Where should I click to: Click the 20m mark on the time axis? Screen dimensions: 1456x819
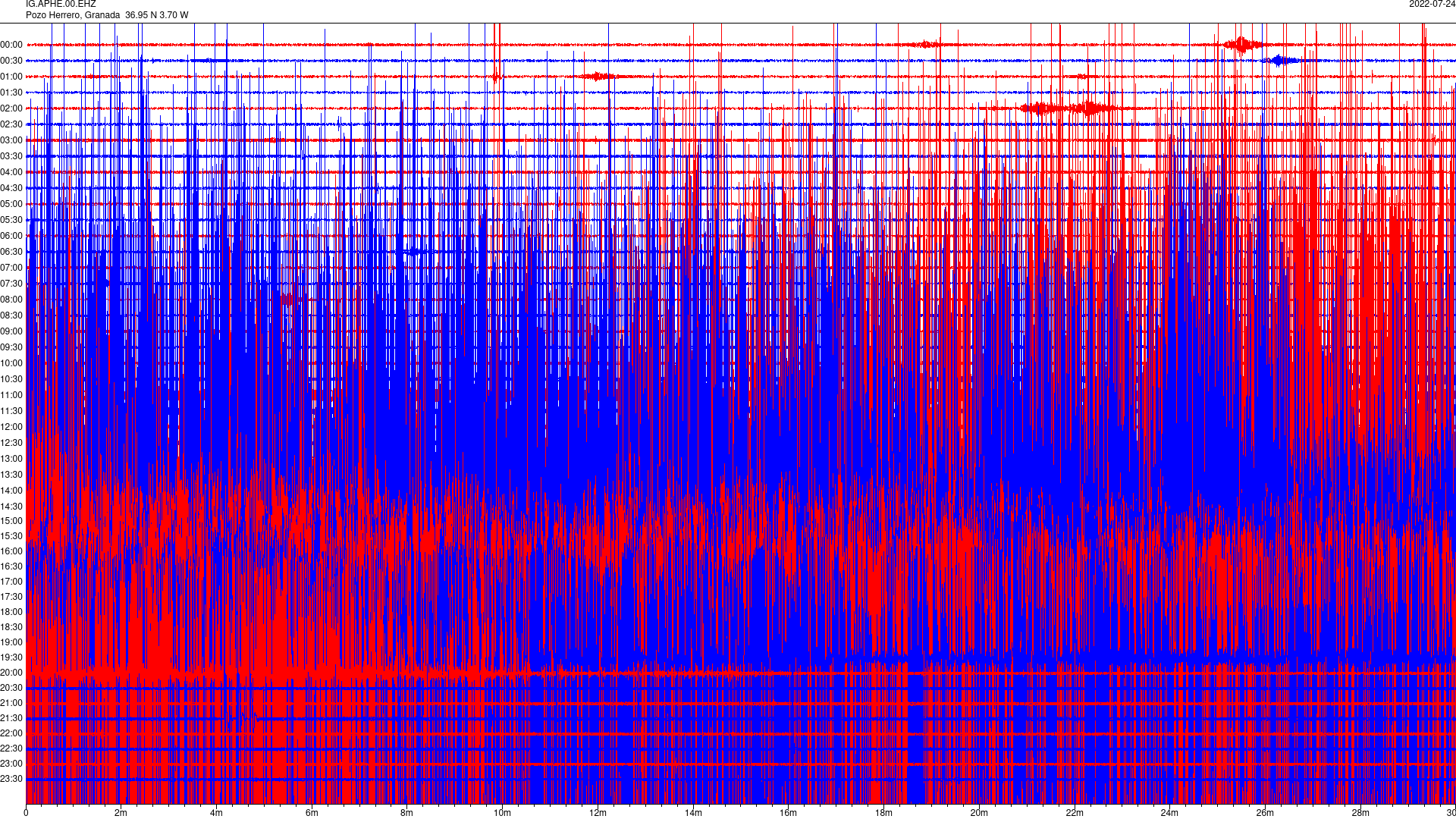tap(979, 813)
